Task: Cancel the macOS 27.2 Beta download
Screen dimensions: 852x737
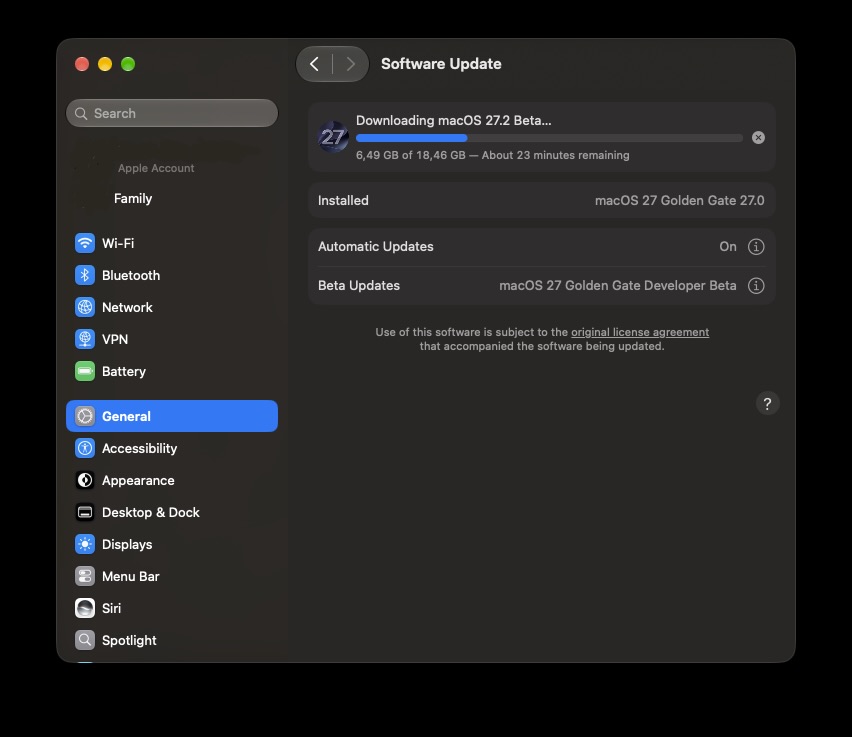Action: point(758,138)
